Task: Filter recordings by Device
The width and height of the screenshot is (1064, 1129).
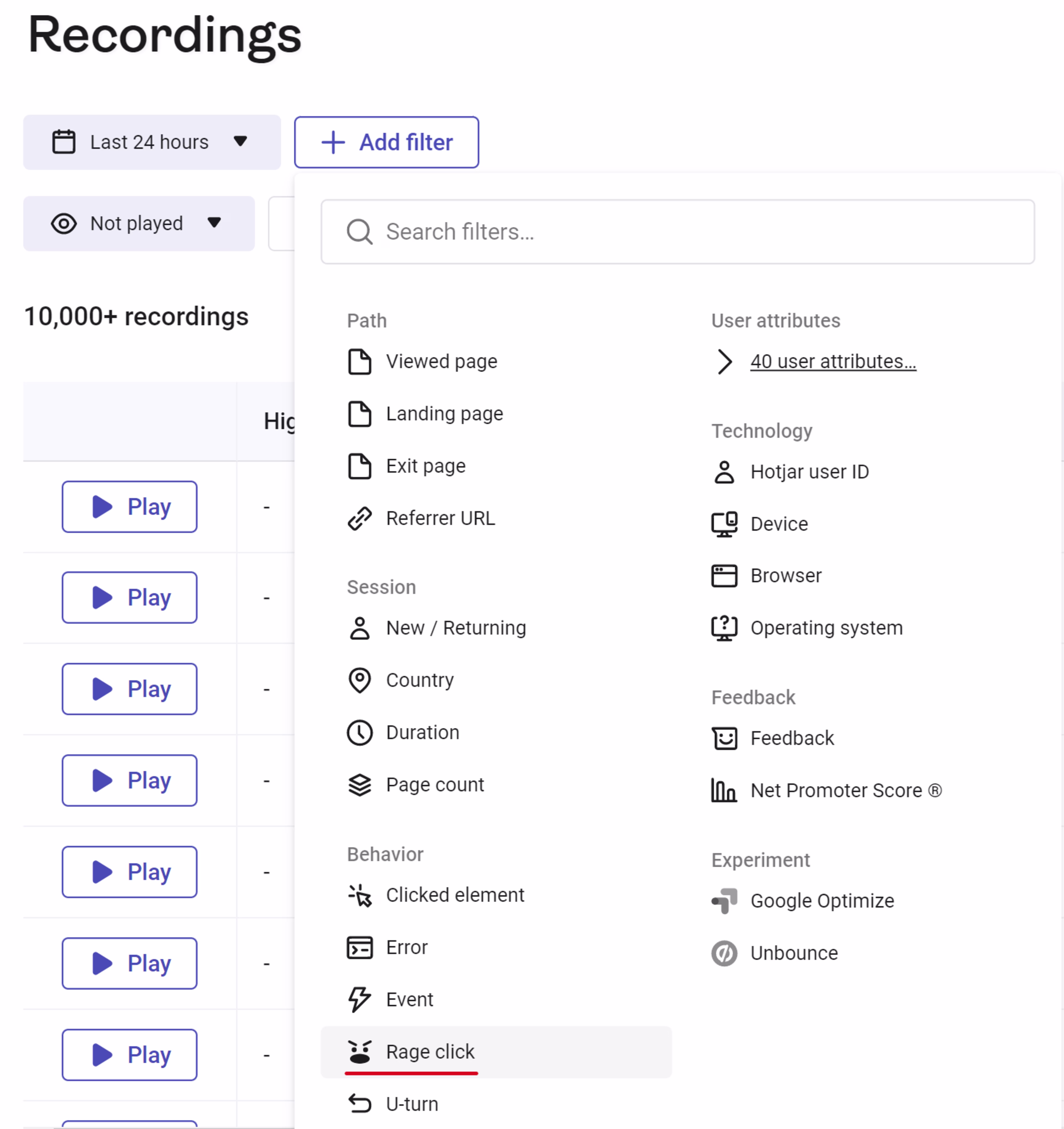Action: pos(778,524)
